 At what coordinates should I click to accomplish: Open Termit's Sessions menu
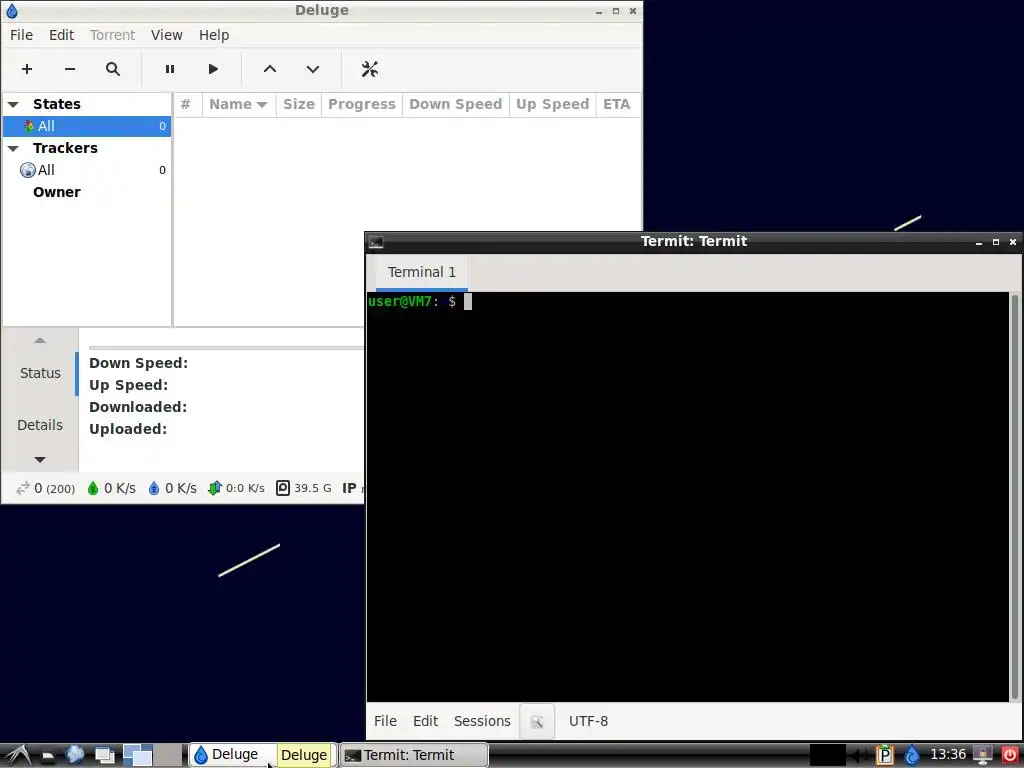click(x=482, y=721)
